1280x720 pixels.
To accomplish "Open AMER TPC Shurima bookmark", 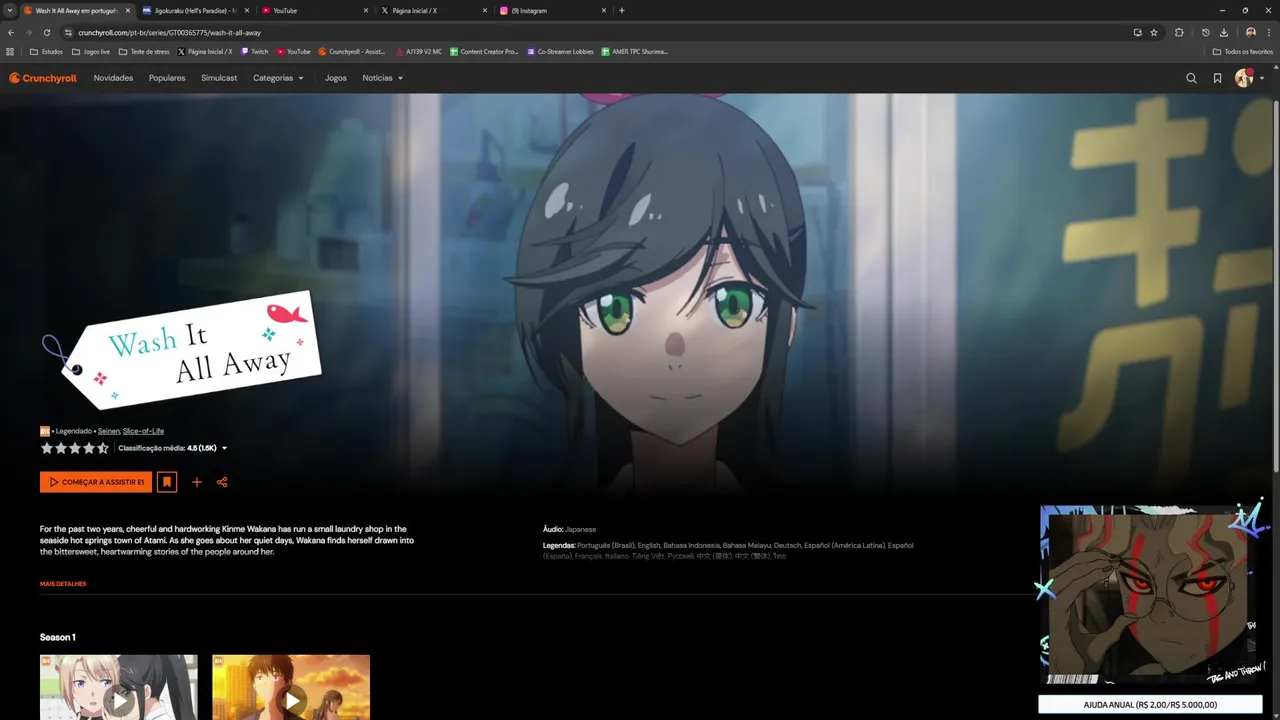I will (x=635, y=51).
